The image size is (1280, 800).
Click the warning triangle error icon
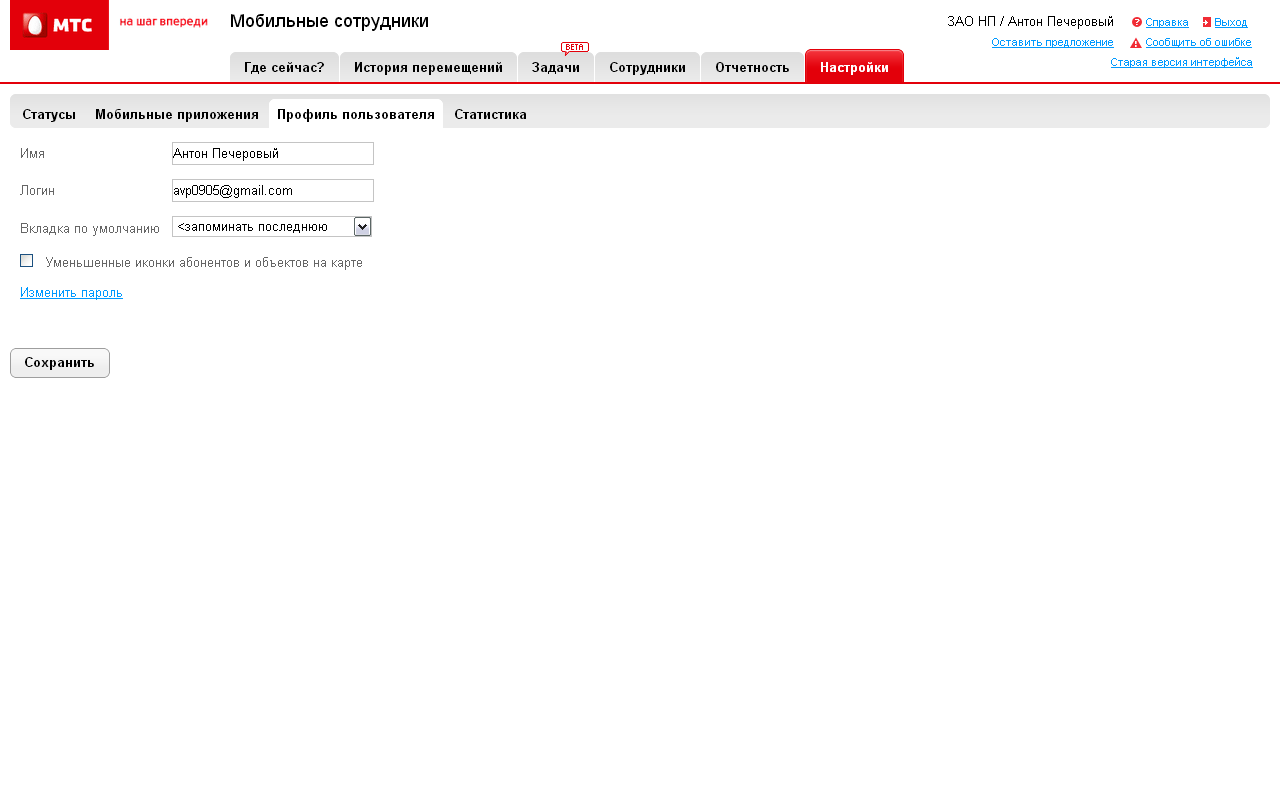click(1136, 43)
